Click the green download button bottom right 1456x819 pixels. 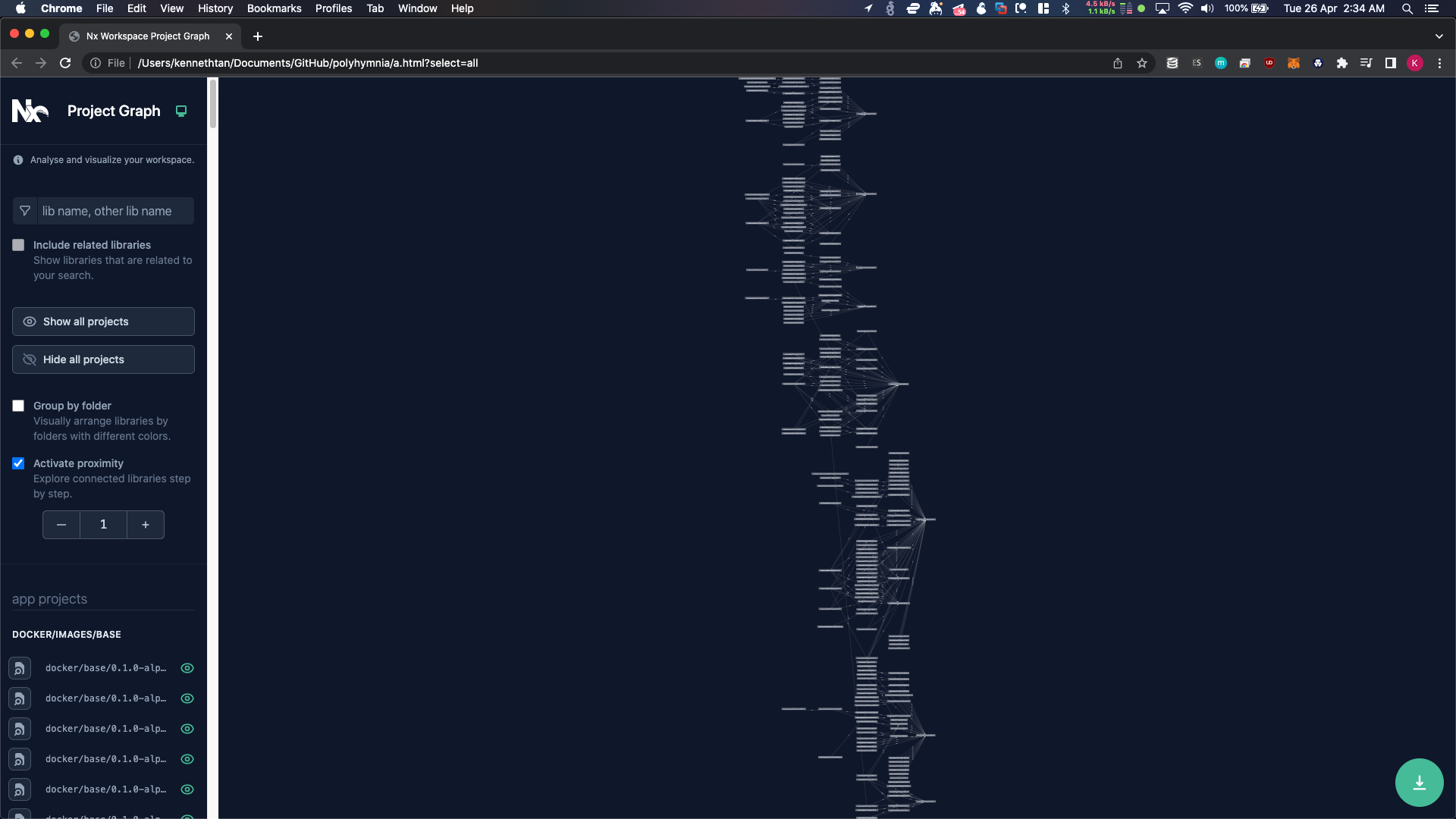tap(1420, 782)
